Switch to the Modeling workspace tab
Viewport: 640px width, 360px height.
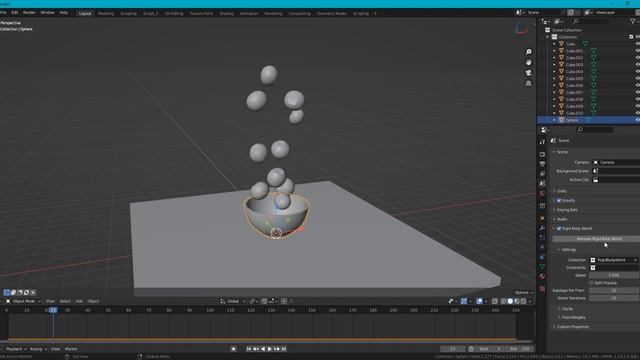point(106,13)
